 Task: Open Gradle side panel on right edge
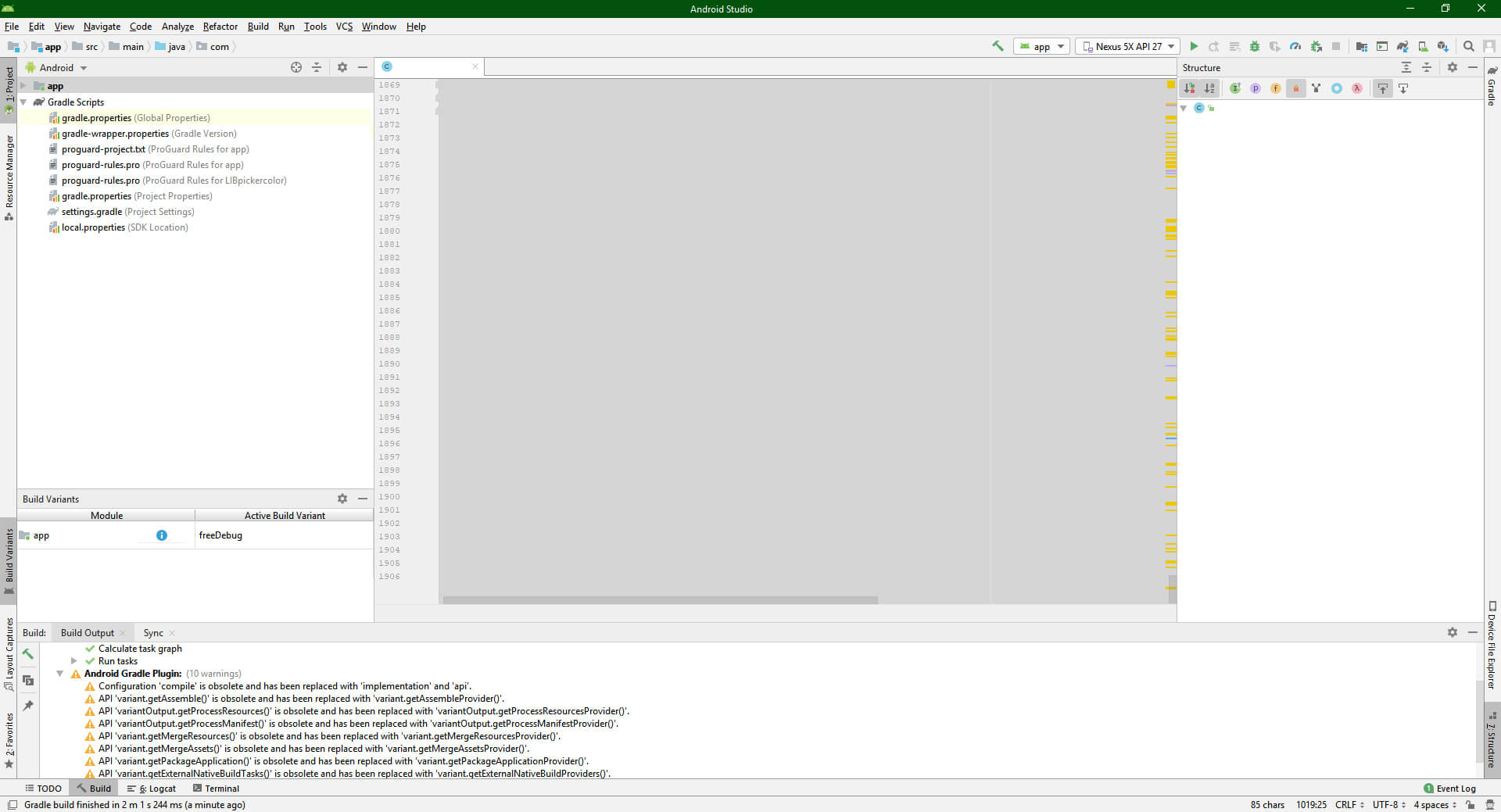click(x=1492, y=85)
